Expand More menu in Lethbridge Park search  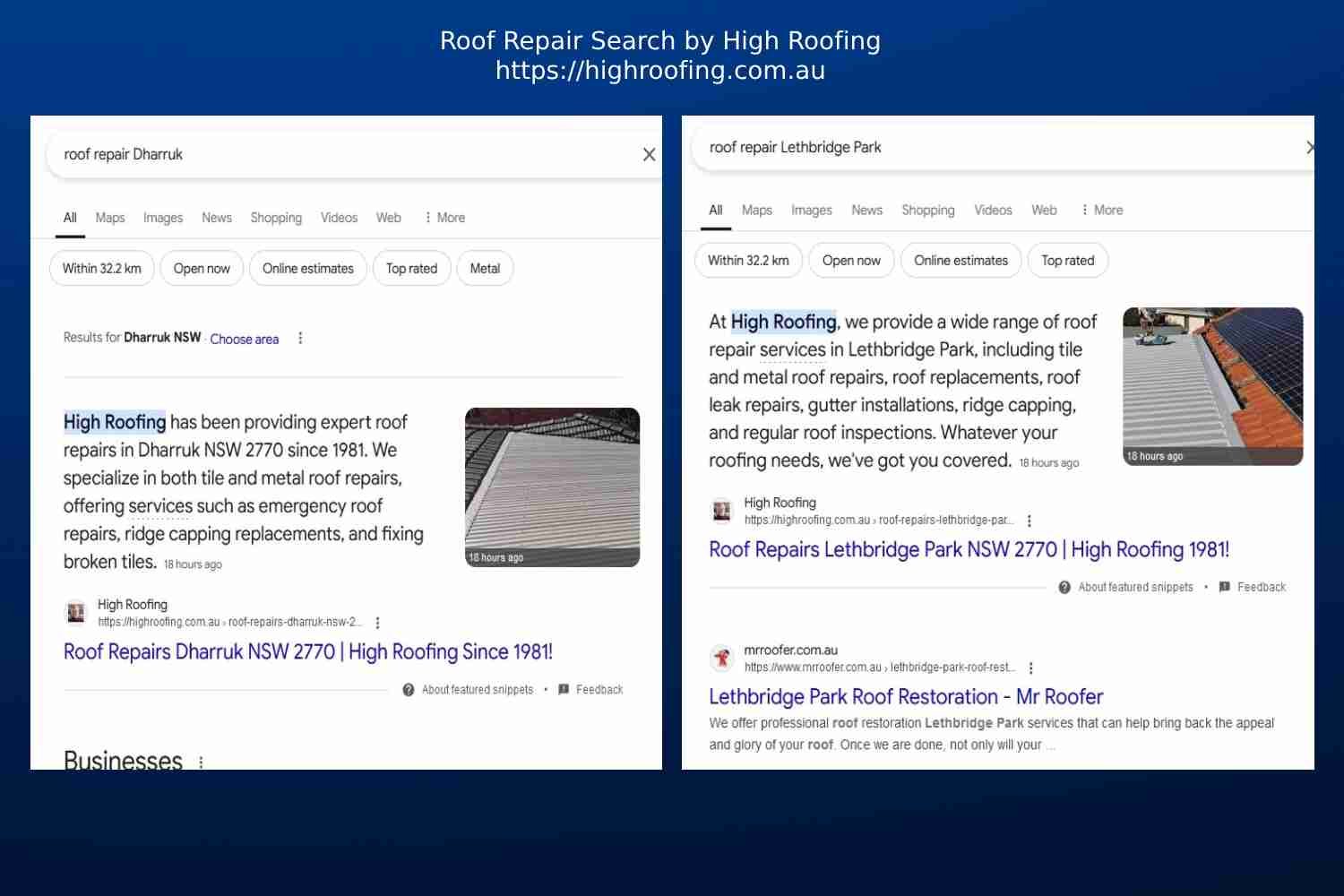coord(1101,210)
